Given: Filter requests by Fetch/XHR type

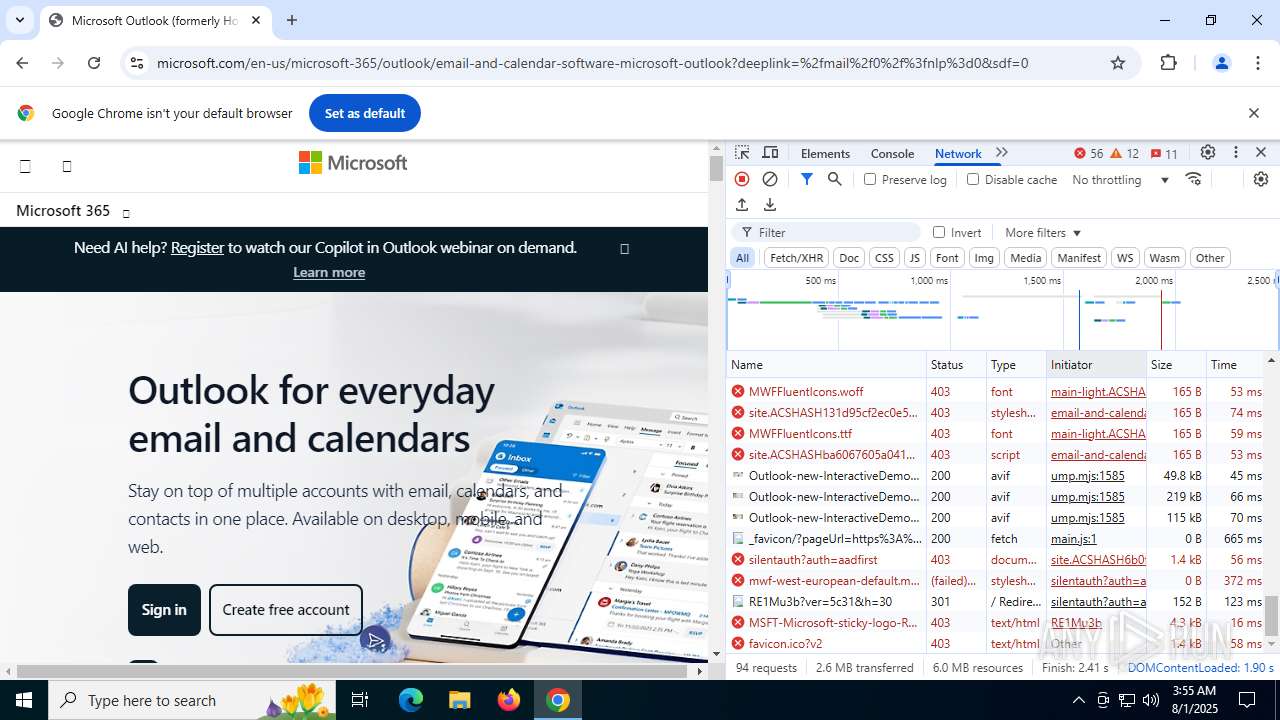Looking at the screenshot, I should pyautogui.click(x=796, y=258).
